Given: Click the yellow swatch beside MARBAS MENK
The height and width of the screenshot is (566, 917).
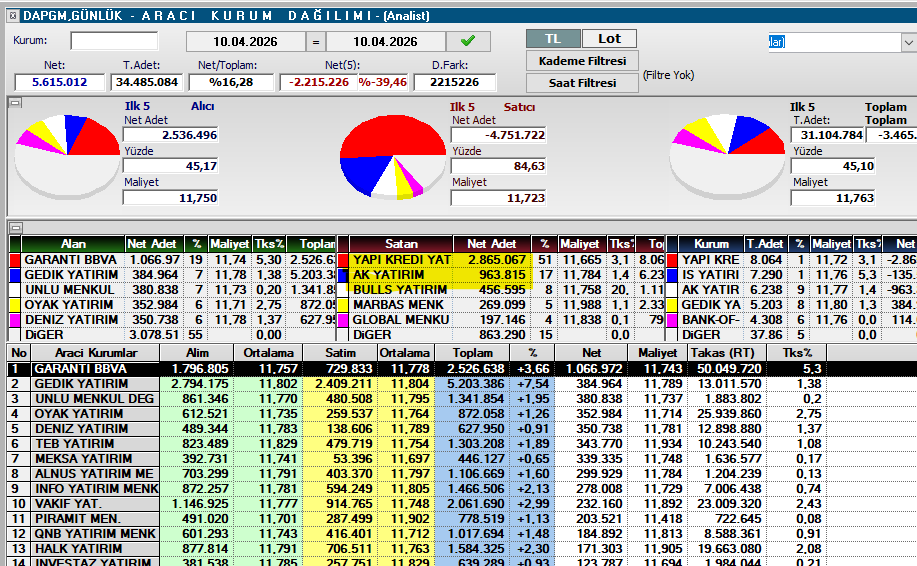Looking at the screenshot, I should tap(343, 305).
